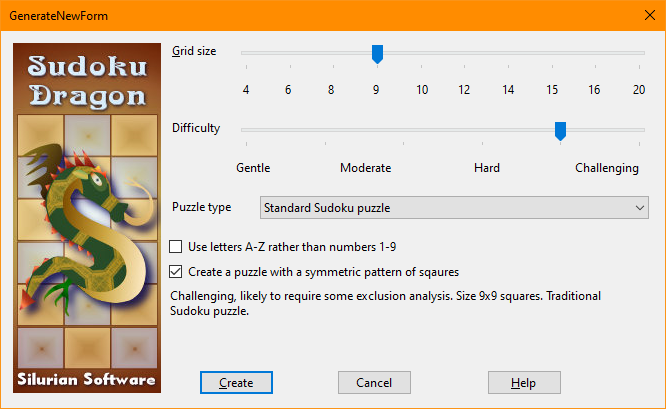The width and height of the screenshot is (666, 409).
Task: Open the Puzzle type dropdown
Action: tap(454, 208)
